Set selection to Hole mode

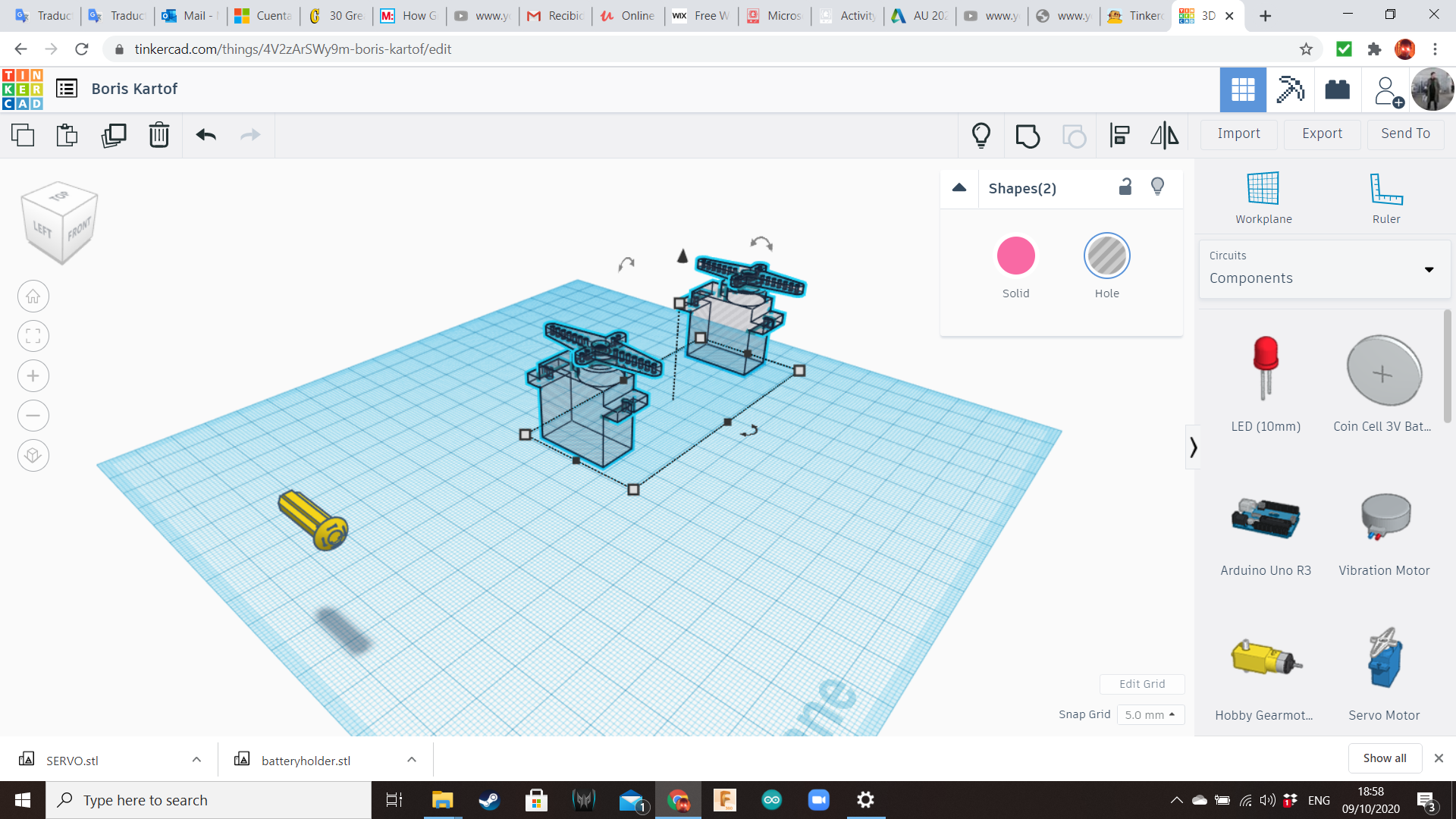1106,256
